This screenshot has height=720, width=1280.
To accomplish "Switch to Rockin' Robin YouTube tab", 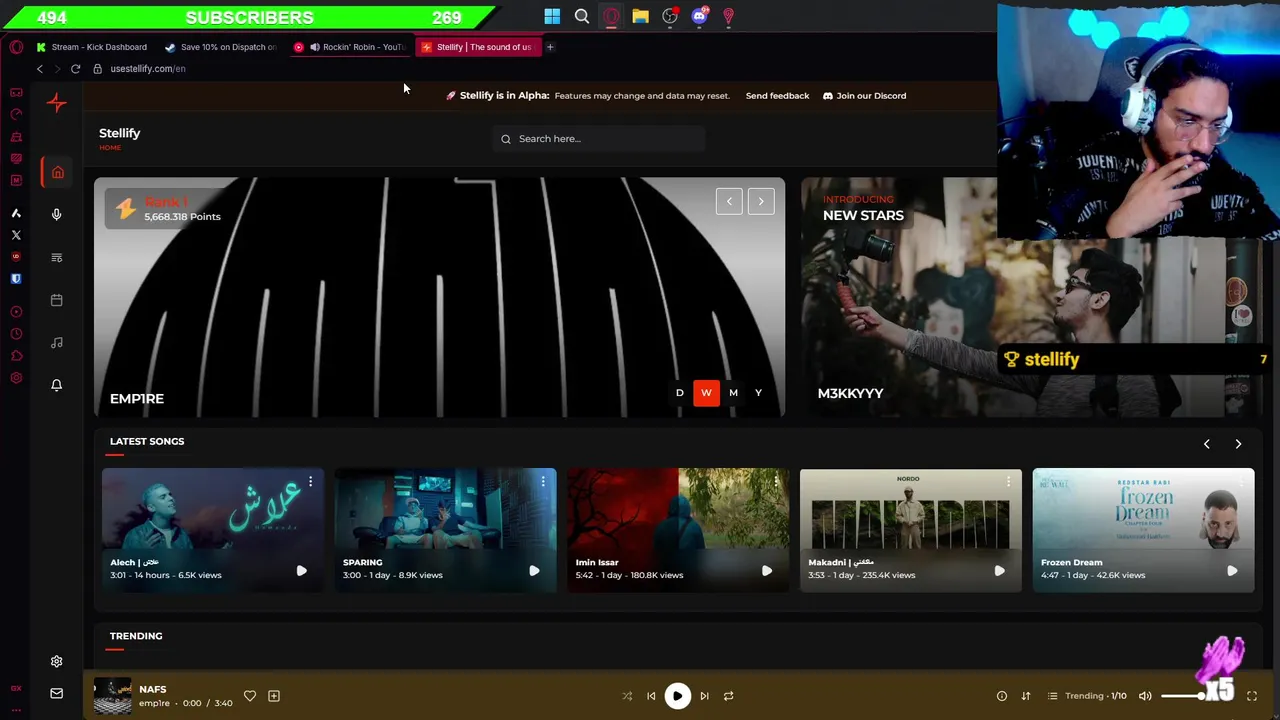I will 351,47.
